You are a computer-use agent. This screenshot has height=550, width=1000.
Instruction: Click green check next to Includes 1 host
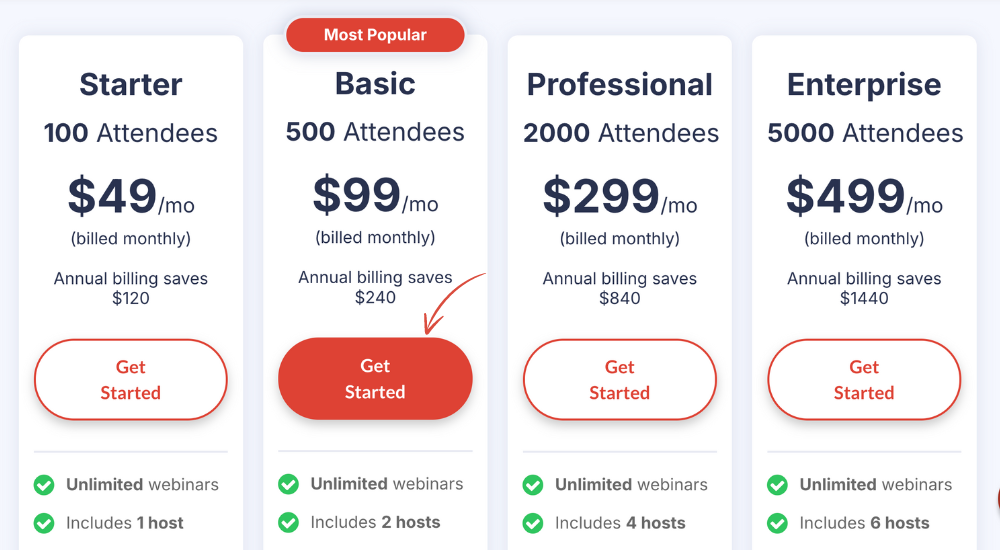[44, 523]
